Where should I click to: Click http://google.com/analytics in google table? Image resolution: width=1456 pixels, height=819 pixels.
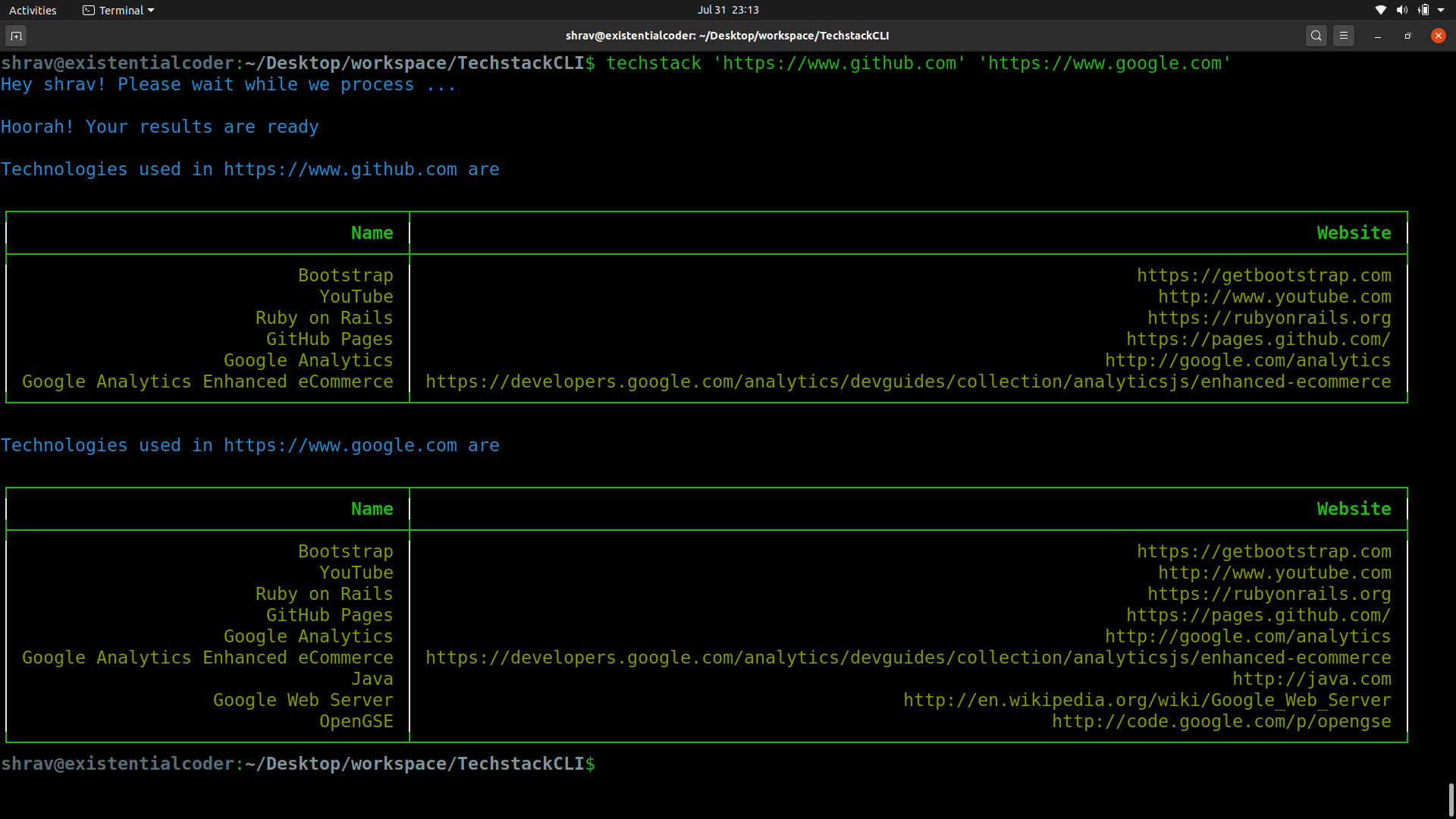click(1248, 637)
